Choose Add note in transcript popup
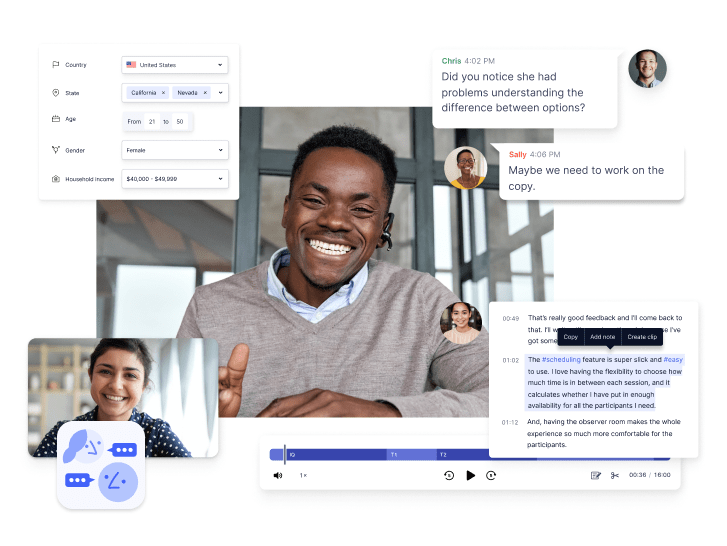The height and width of the screenshot is (546, 727). (x=603, y=337)
